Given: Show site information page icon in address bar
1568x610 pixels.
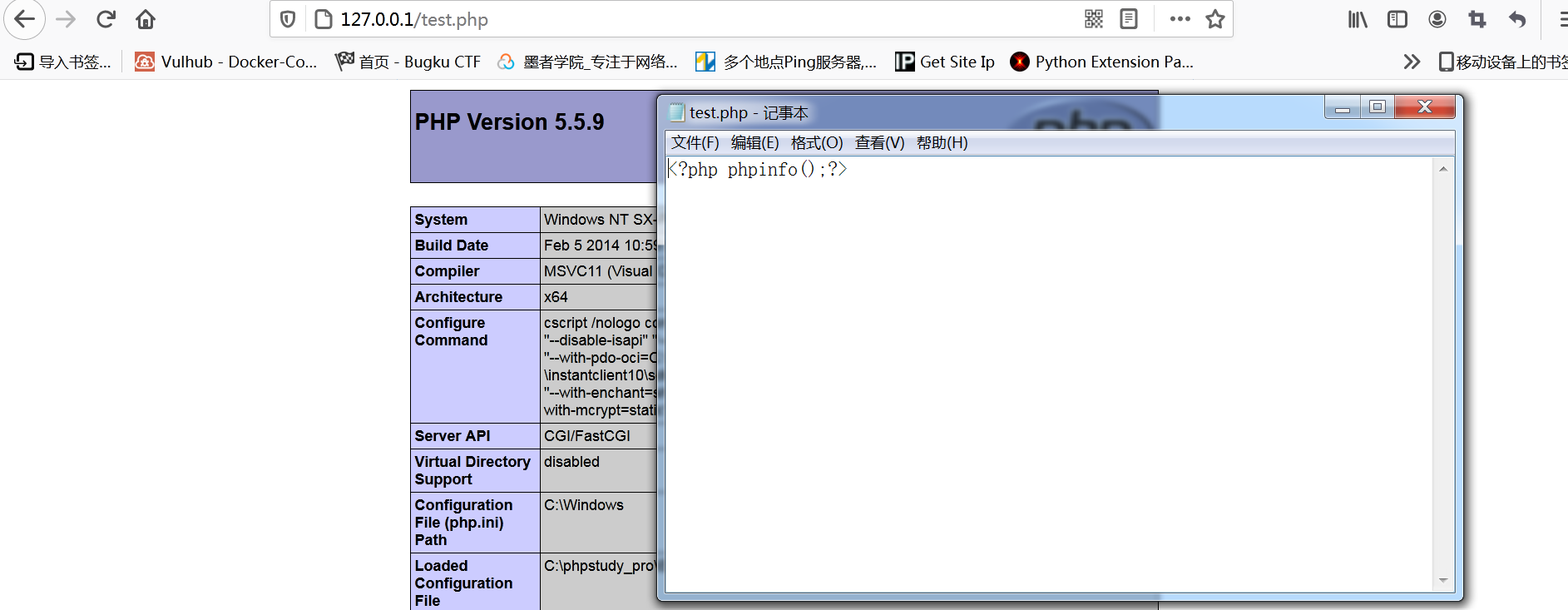Looking at the screenshot, I should coord(324,19).
